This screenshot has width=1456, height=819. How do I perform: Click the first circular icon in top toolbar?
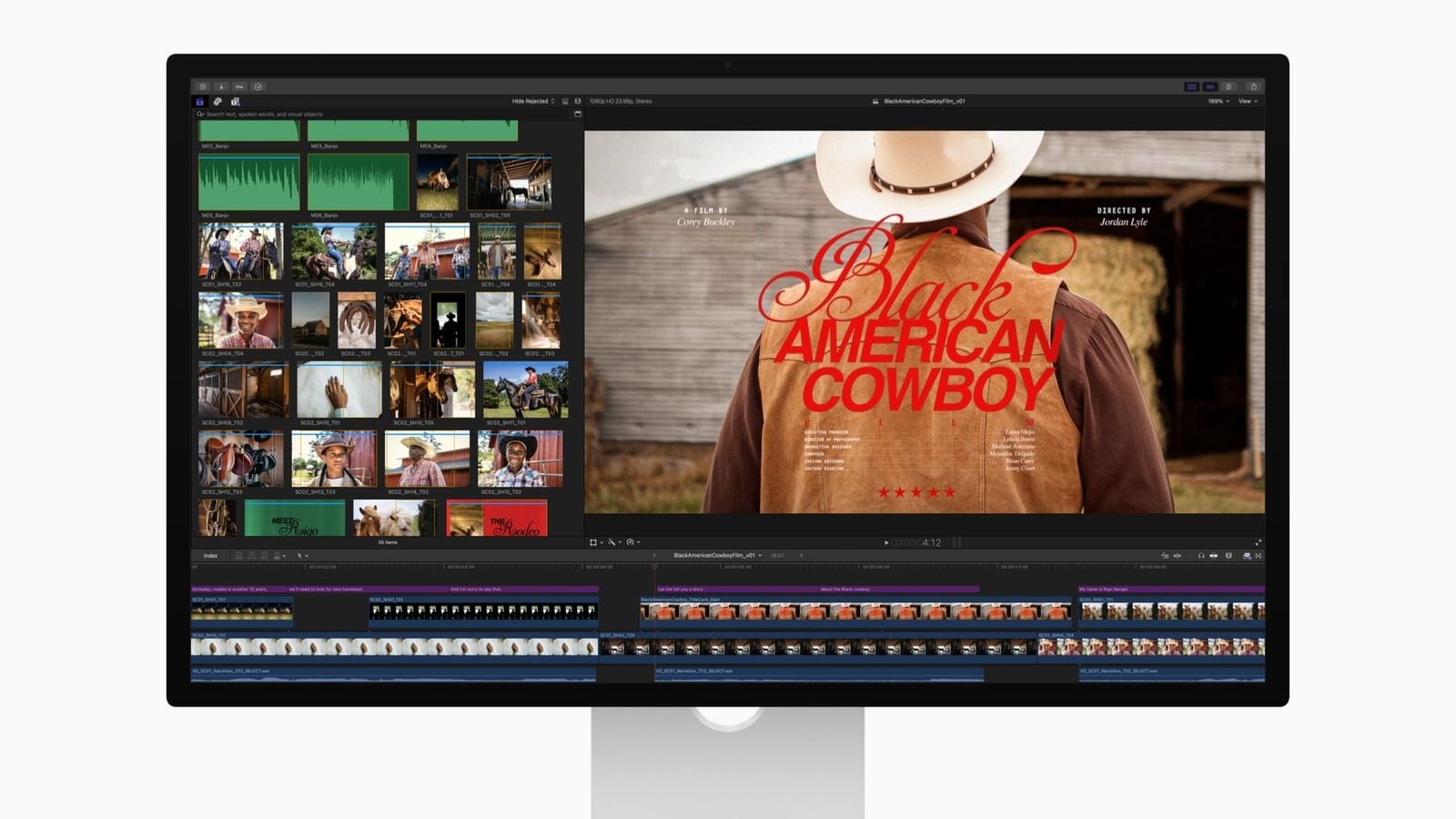tap(203, 86)
